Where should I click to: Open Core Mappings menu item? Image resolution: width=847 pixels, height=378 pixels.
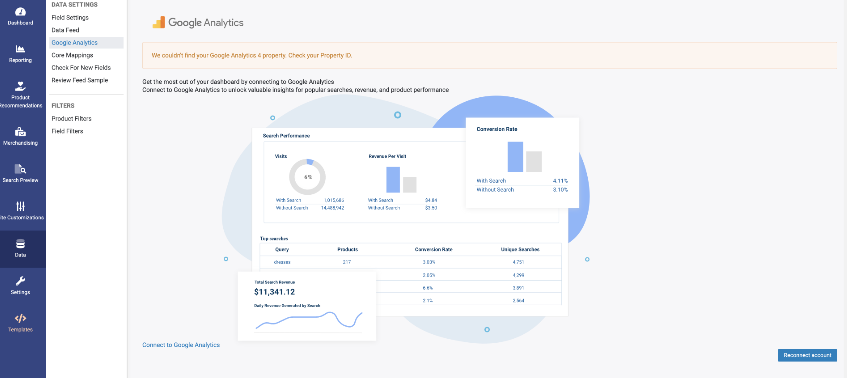[x=72, y=55]
